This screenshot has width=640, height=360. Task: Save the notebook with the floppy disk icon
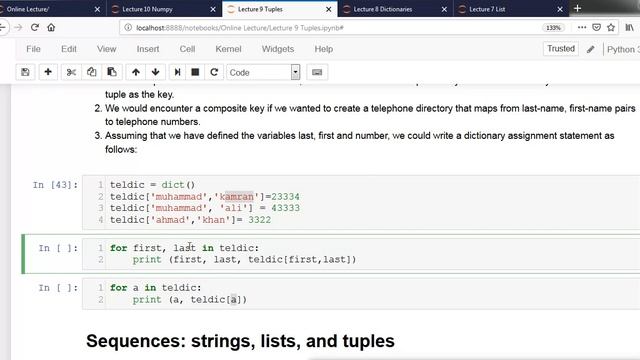(x=25, y=72)
